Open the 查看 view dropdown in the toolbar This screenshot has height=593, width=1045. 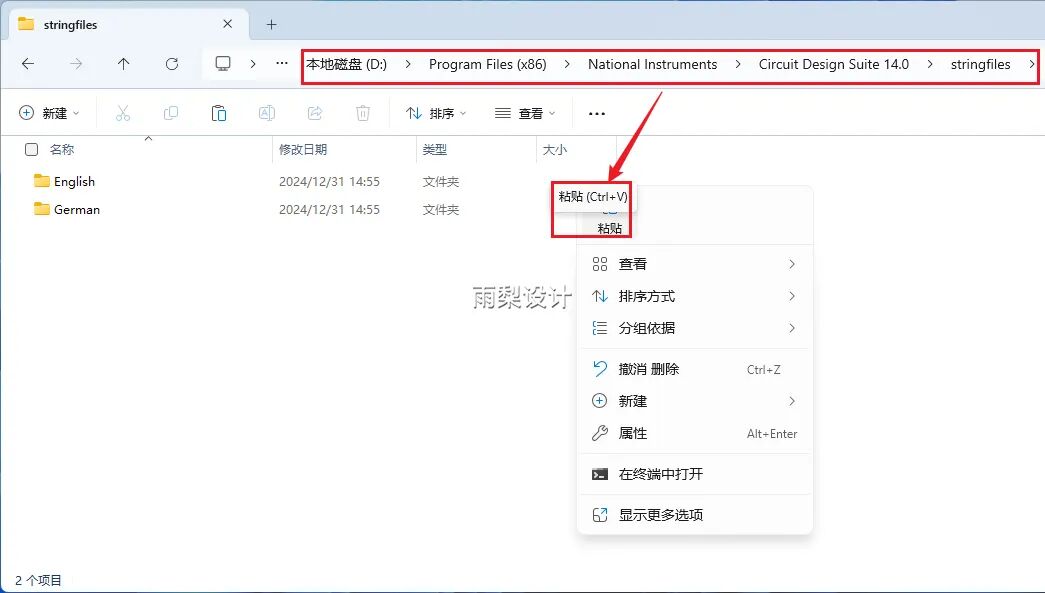[x=525, y=112]
